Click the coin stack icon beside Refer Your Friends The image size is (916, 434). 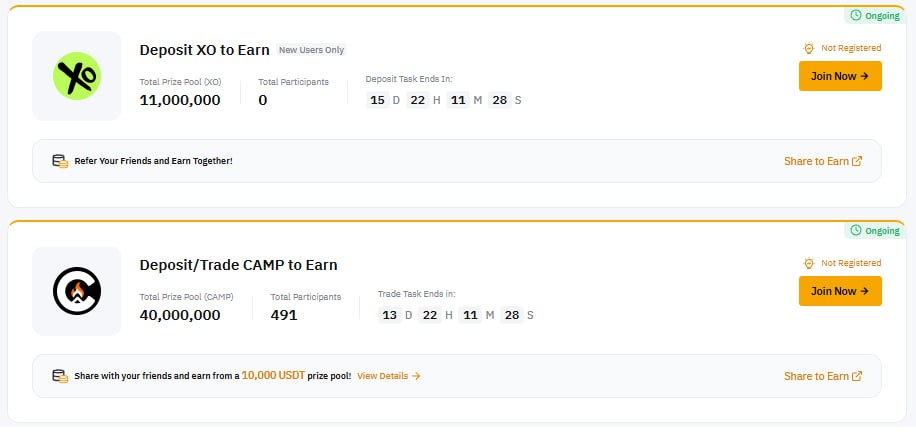tap(60, 161)
